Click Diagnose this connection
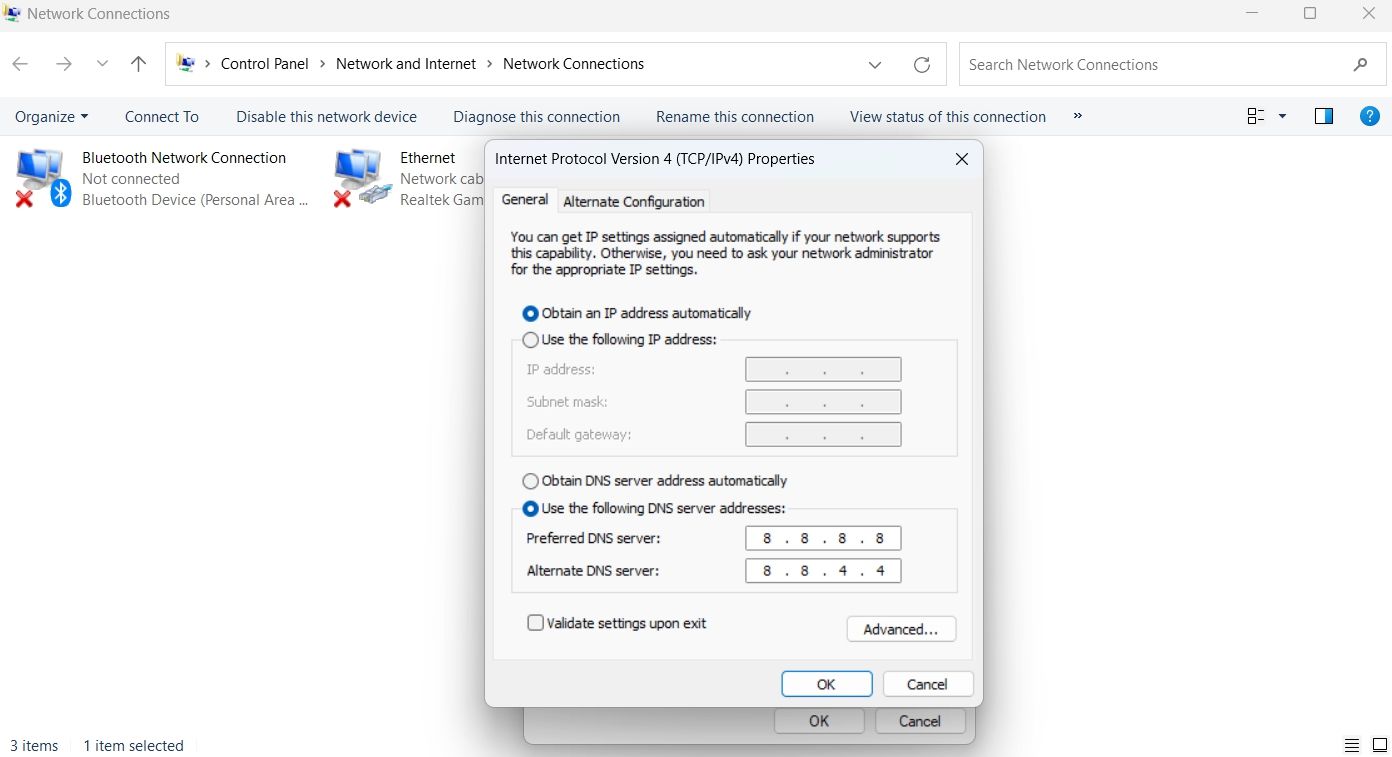The image size is (1392, 757). [536, 116]
